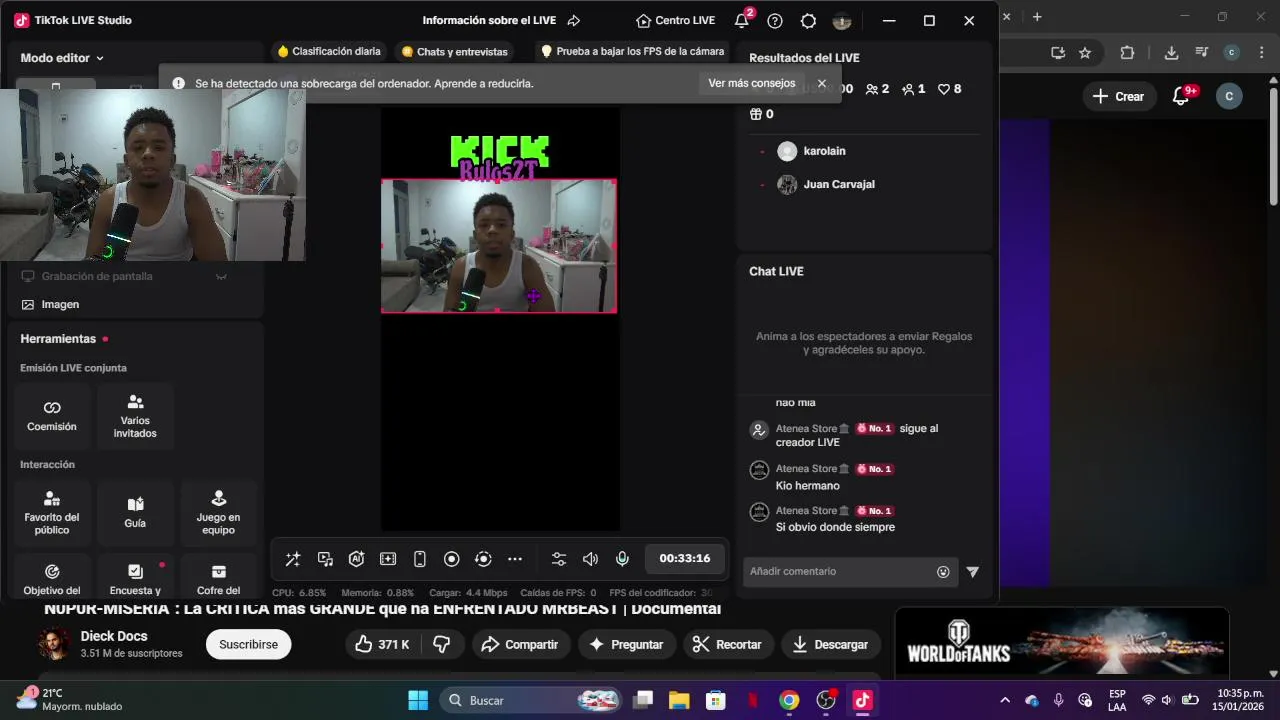This screenshot has width=1280, height=720.
Task: Share the LIVE with arrow icon
Action: tap(574, 20)
